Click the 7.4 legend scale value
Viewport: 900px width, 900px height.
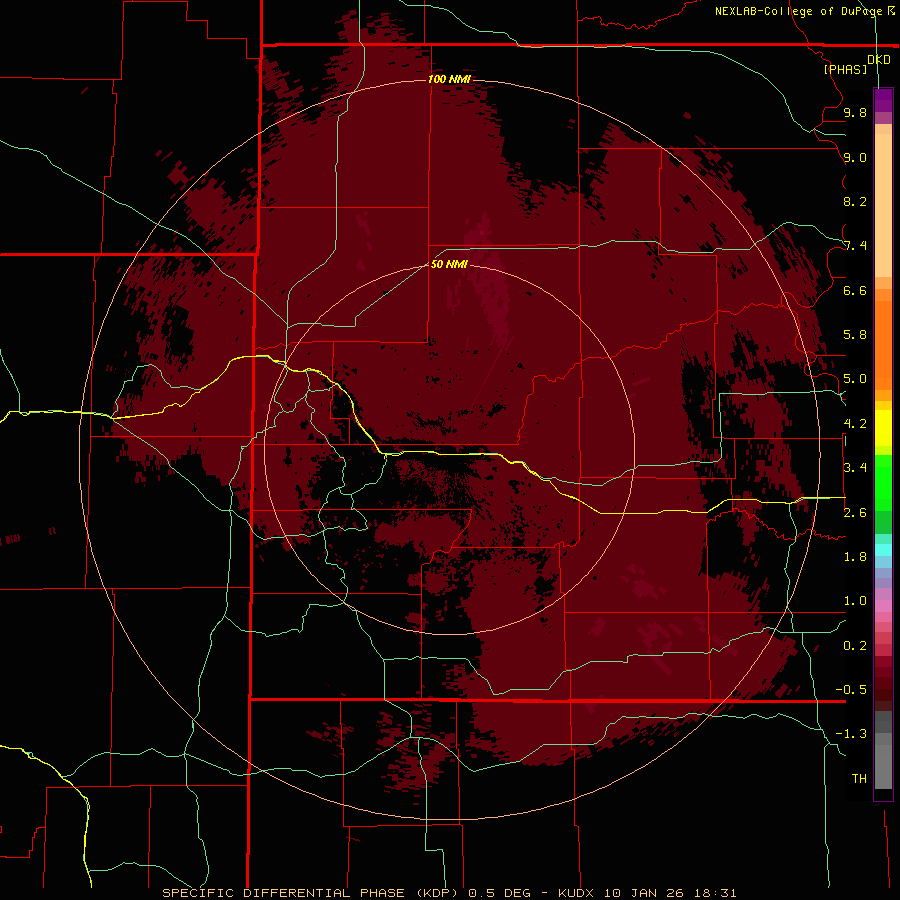(855, 246)
